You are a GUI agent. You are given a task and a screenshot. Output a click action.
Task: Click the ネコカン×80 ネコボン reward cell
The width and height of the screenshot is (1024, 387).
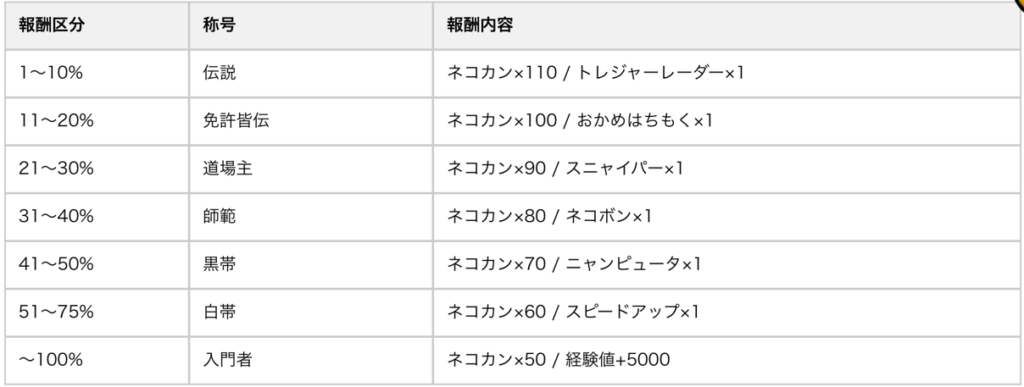point(726,217)
